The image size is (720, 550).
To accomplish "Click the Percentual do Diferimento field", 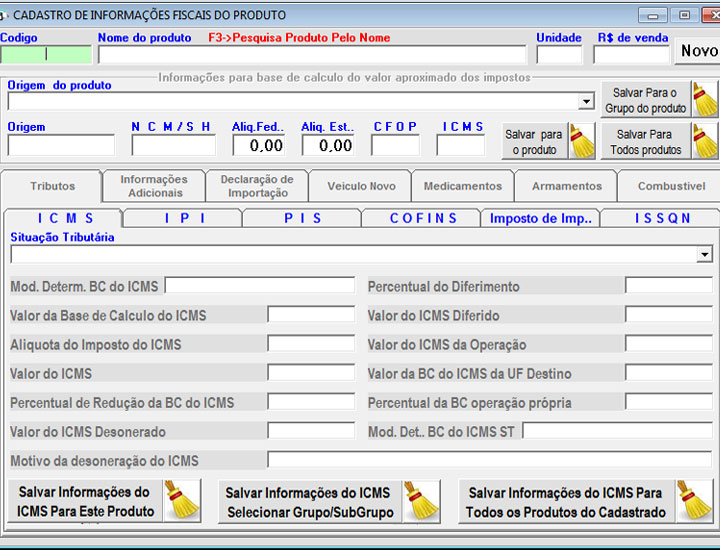I will pos(669,286).
